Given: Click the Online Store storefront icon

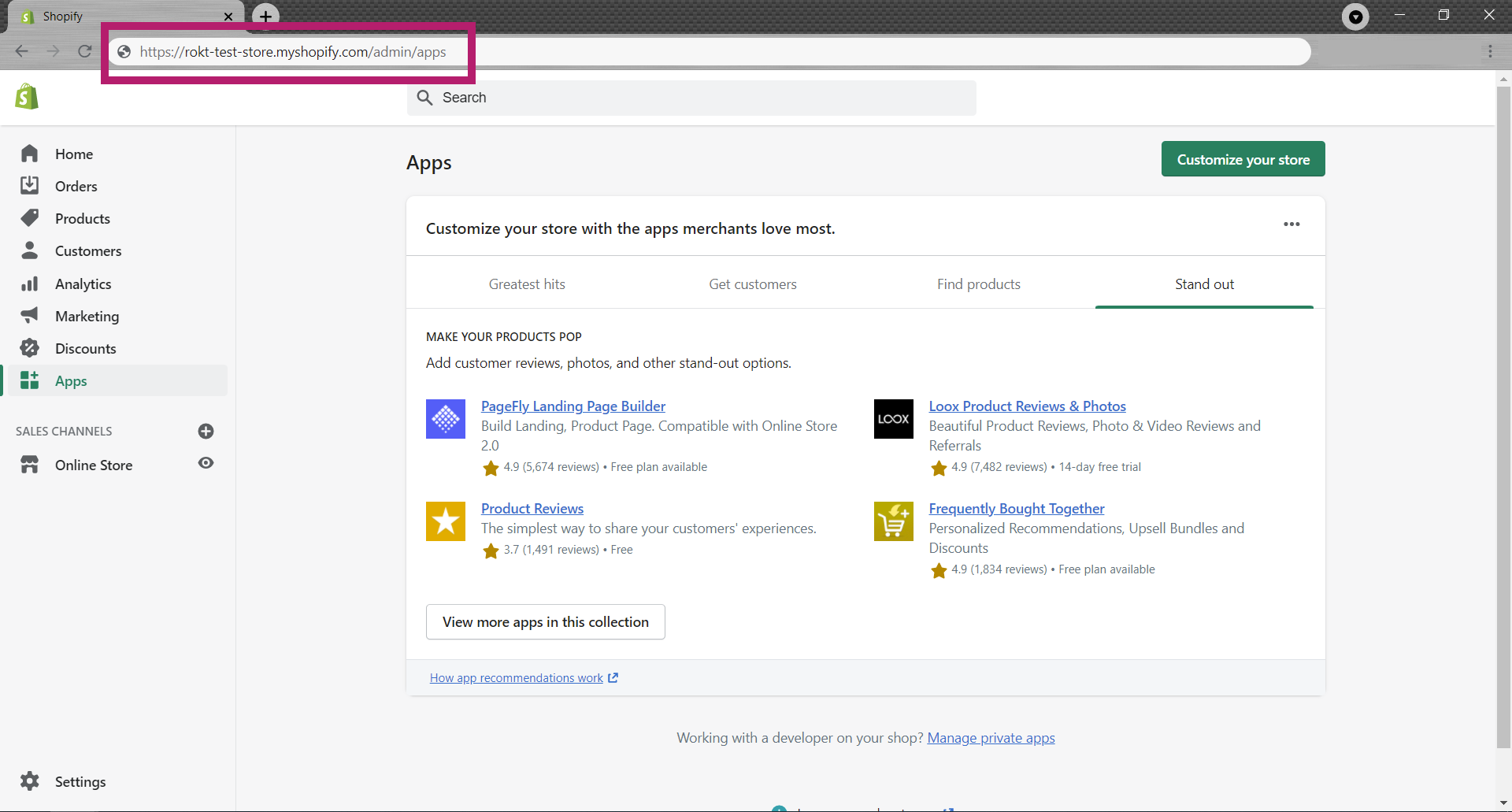Looking at the screenshot, I should (30, 465).
